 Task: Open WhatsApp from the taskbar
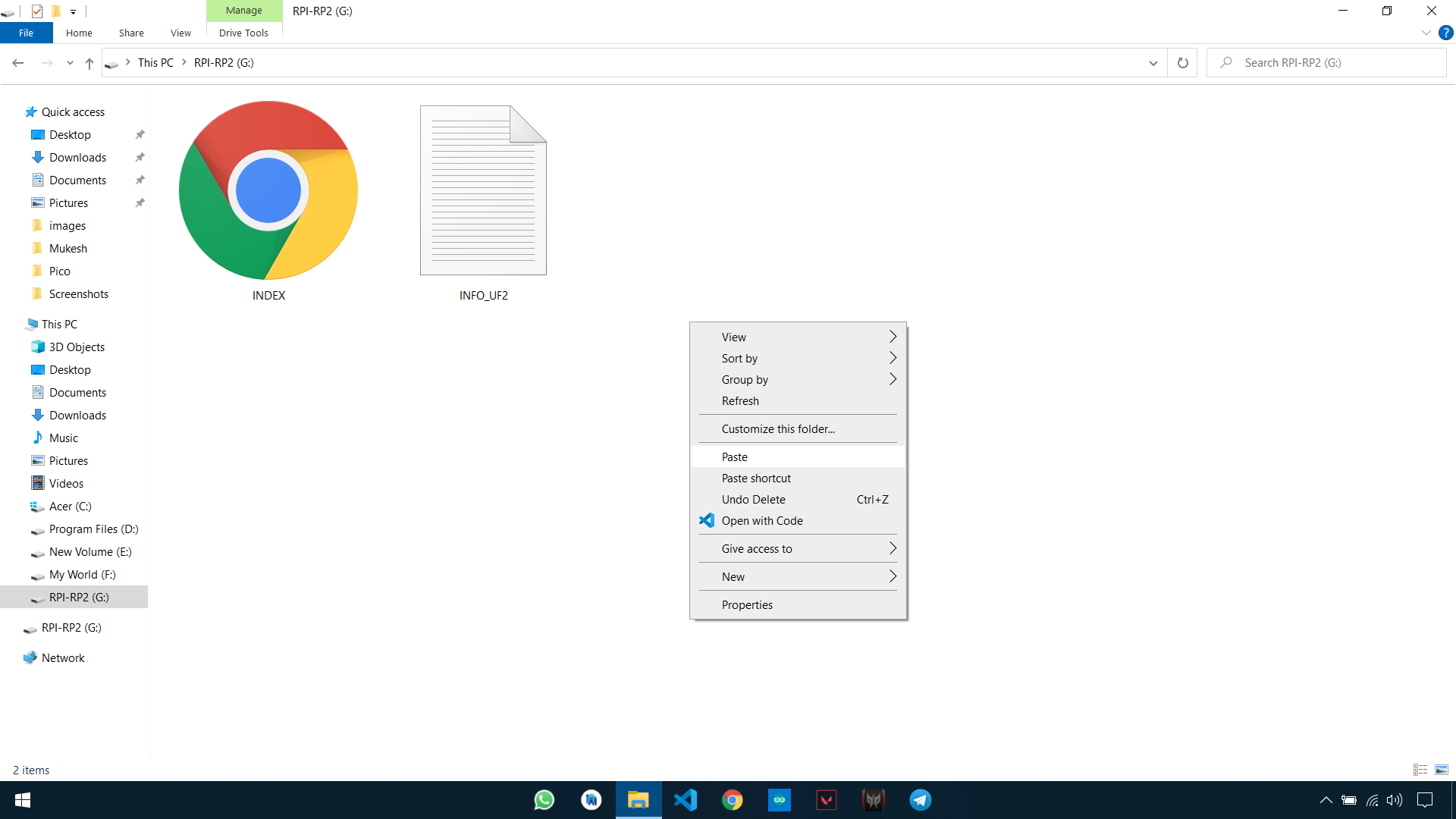point(544,800)
